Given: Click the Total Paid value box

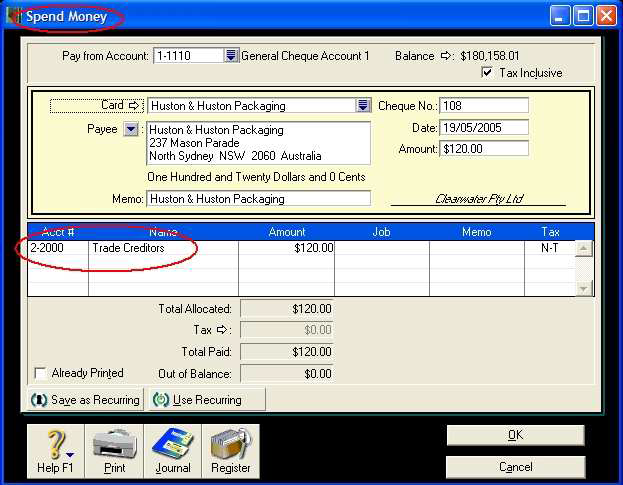Looking at the screenshot, I should pos(286,352).
